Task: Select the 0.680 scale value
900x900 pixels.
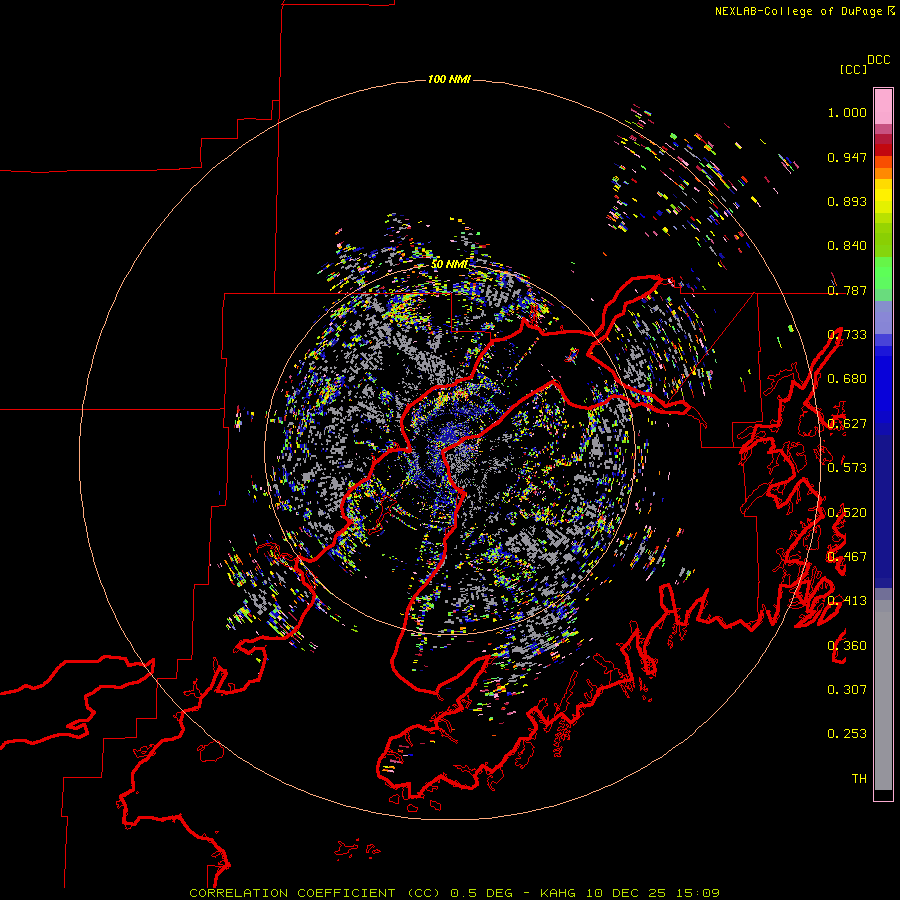Action: 847,379
